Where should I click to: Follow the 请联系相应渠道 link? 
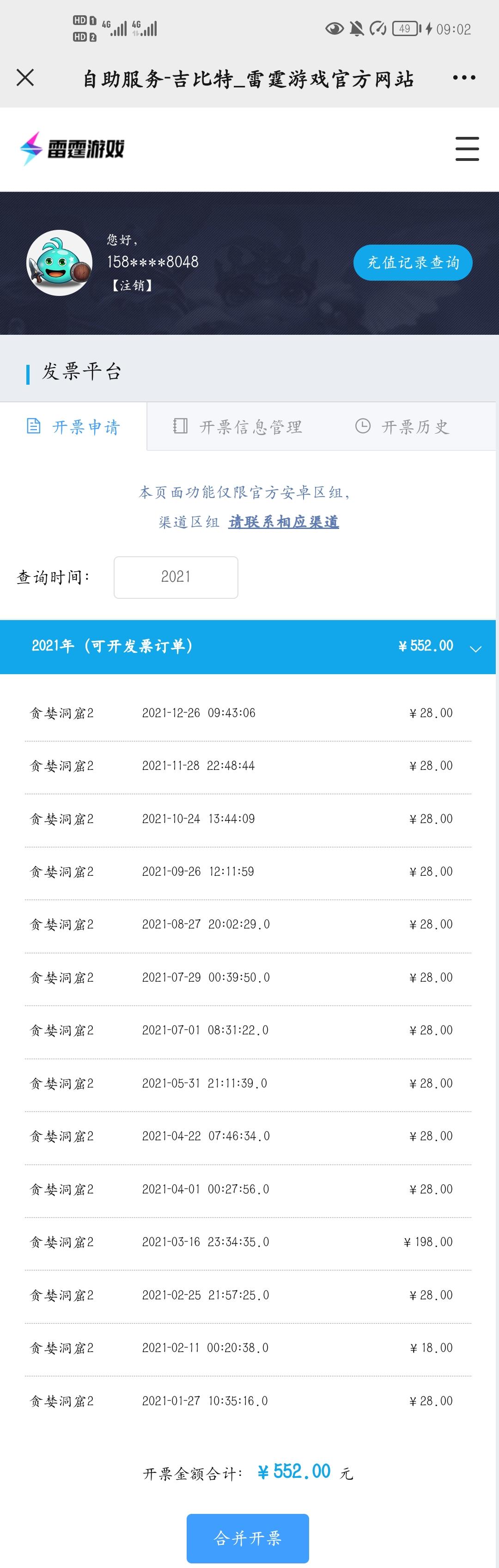click(284, 522)
